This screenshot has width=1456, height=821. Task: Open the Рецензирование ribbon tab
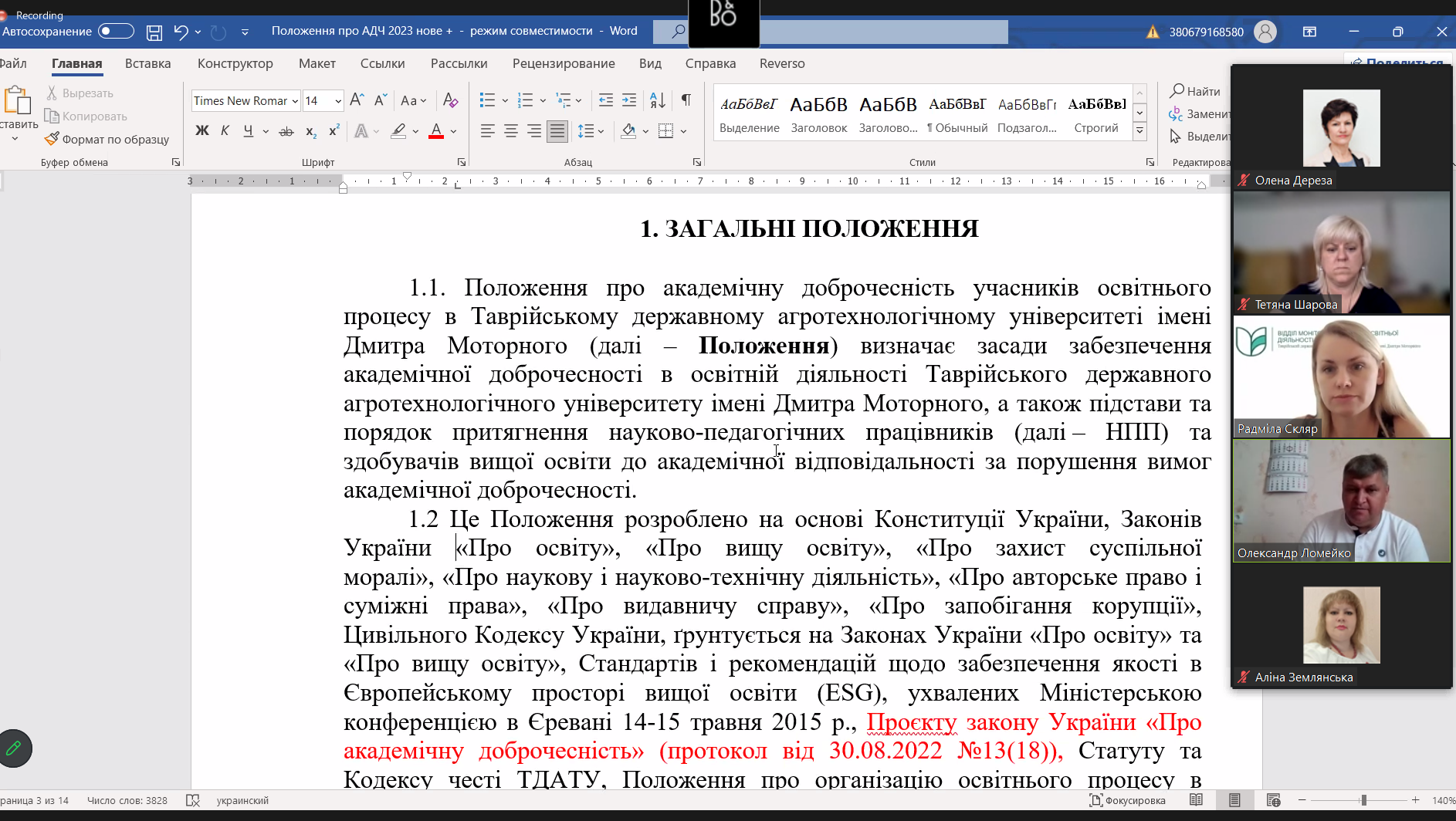564,63
